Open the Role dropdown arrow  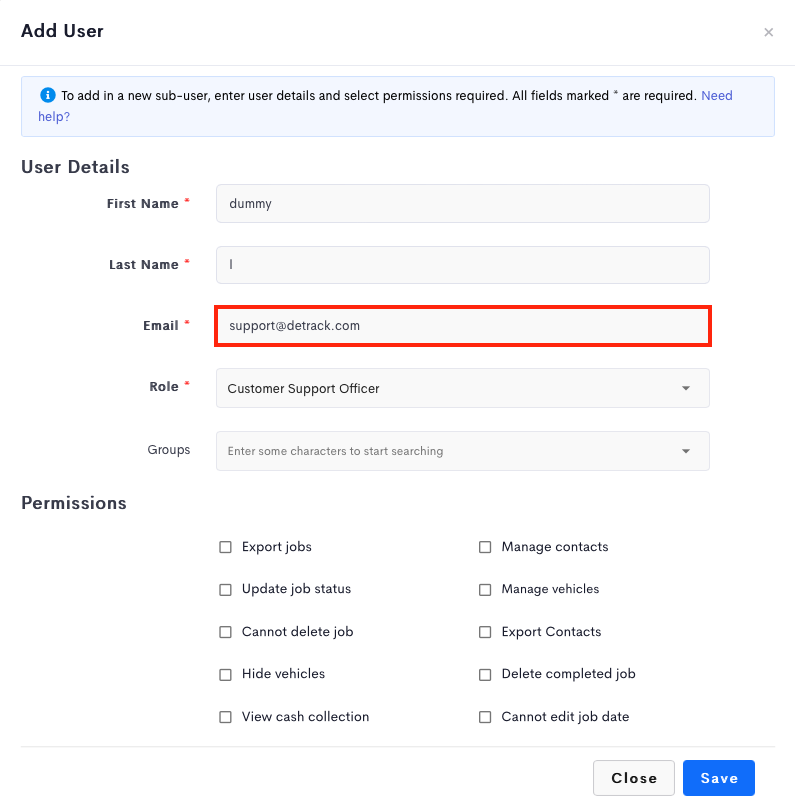click(686, 388)
